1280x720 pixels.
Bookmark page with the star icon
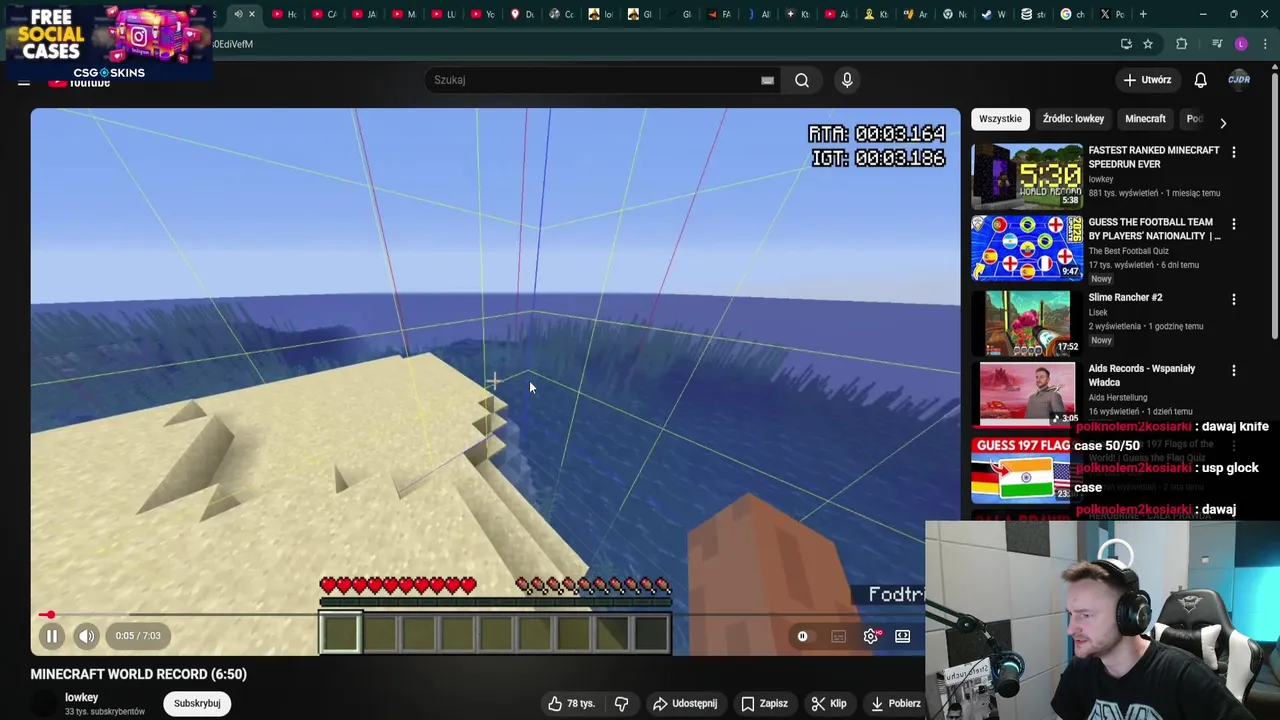(x=1148, y=44)
